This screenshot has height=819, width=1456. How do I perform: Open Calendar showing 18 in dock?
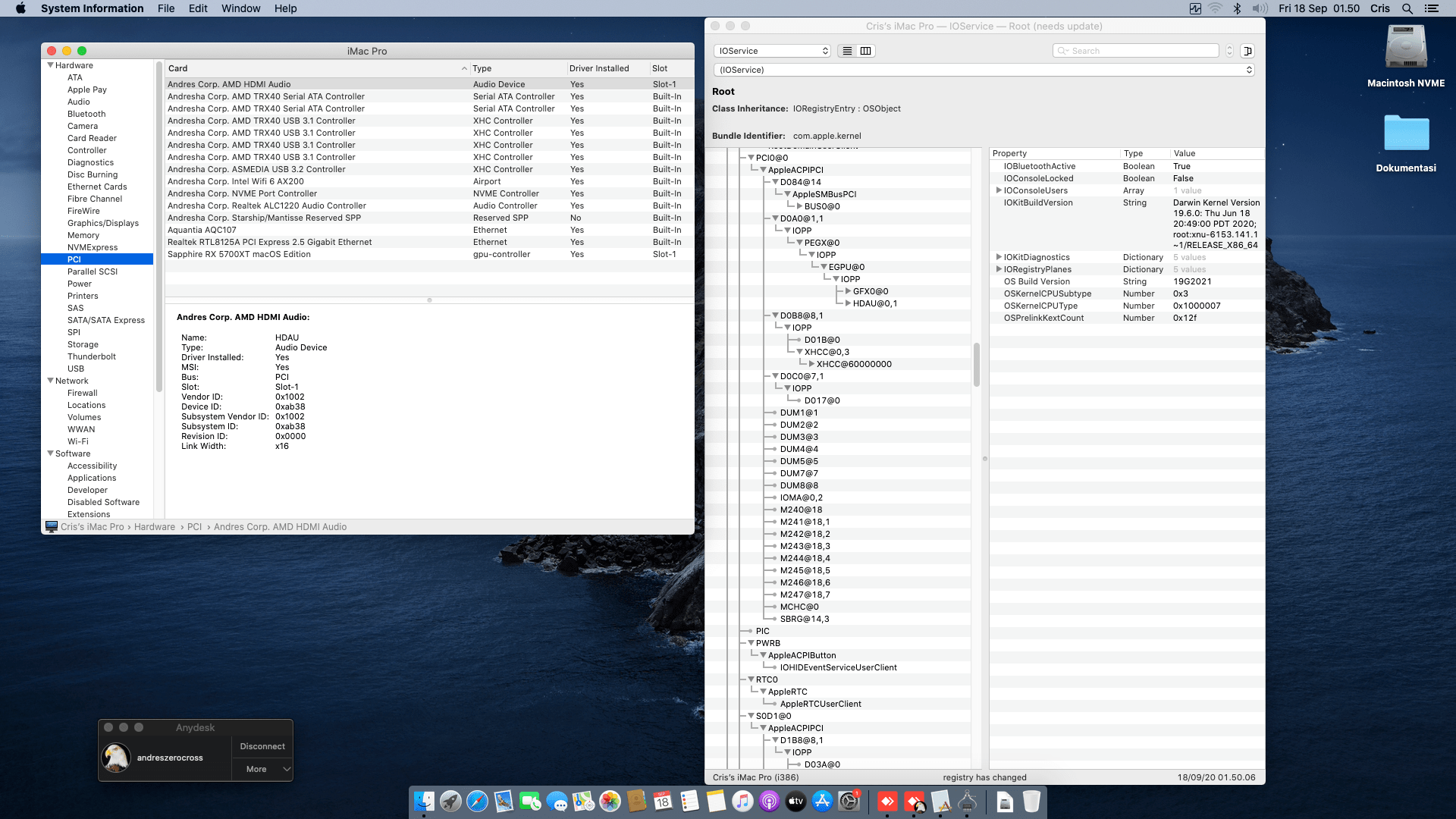point(663,801)
